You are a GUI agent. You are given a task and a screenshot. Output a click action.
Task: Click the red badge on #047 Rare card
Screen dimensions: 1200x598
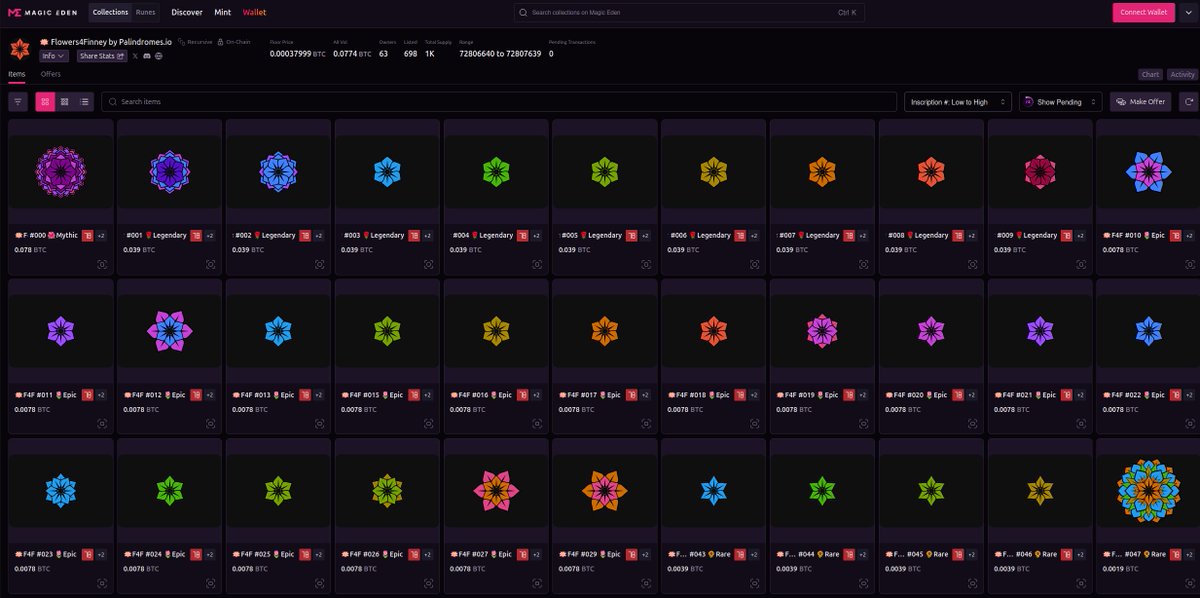click(1177, 553)
